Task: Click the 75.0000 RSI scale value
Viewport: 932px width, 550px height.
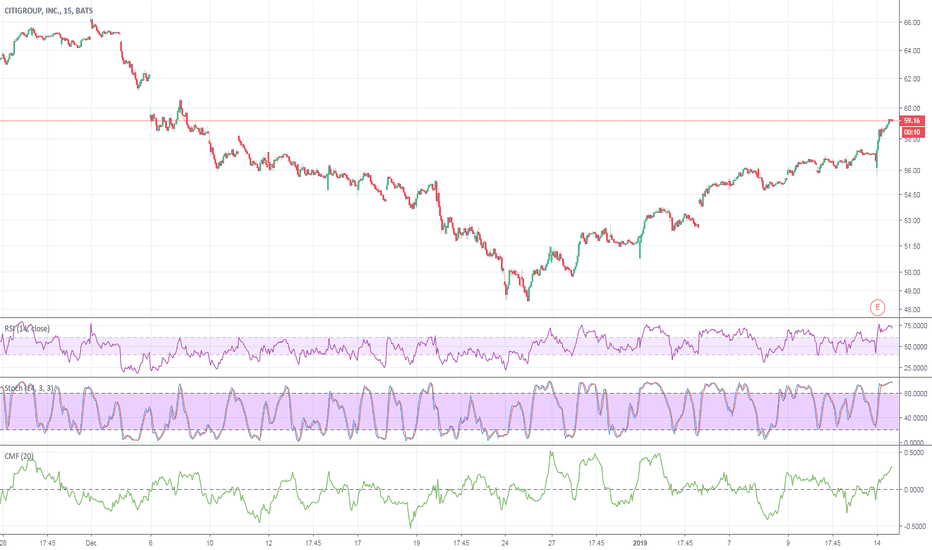Action: pyautogui.click(x=915, y=326)
